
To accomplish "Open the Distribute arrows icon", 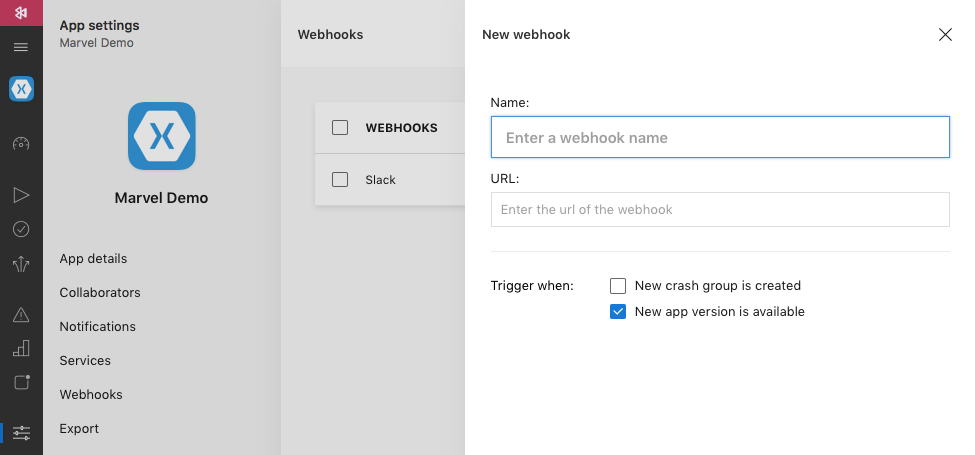I will [21, 264].
